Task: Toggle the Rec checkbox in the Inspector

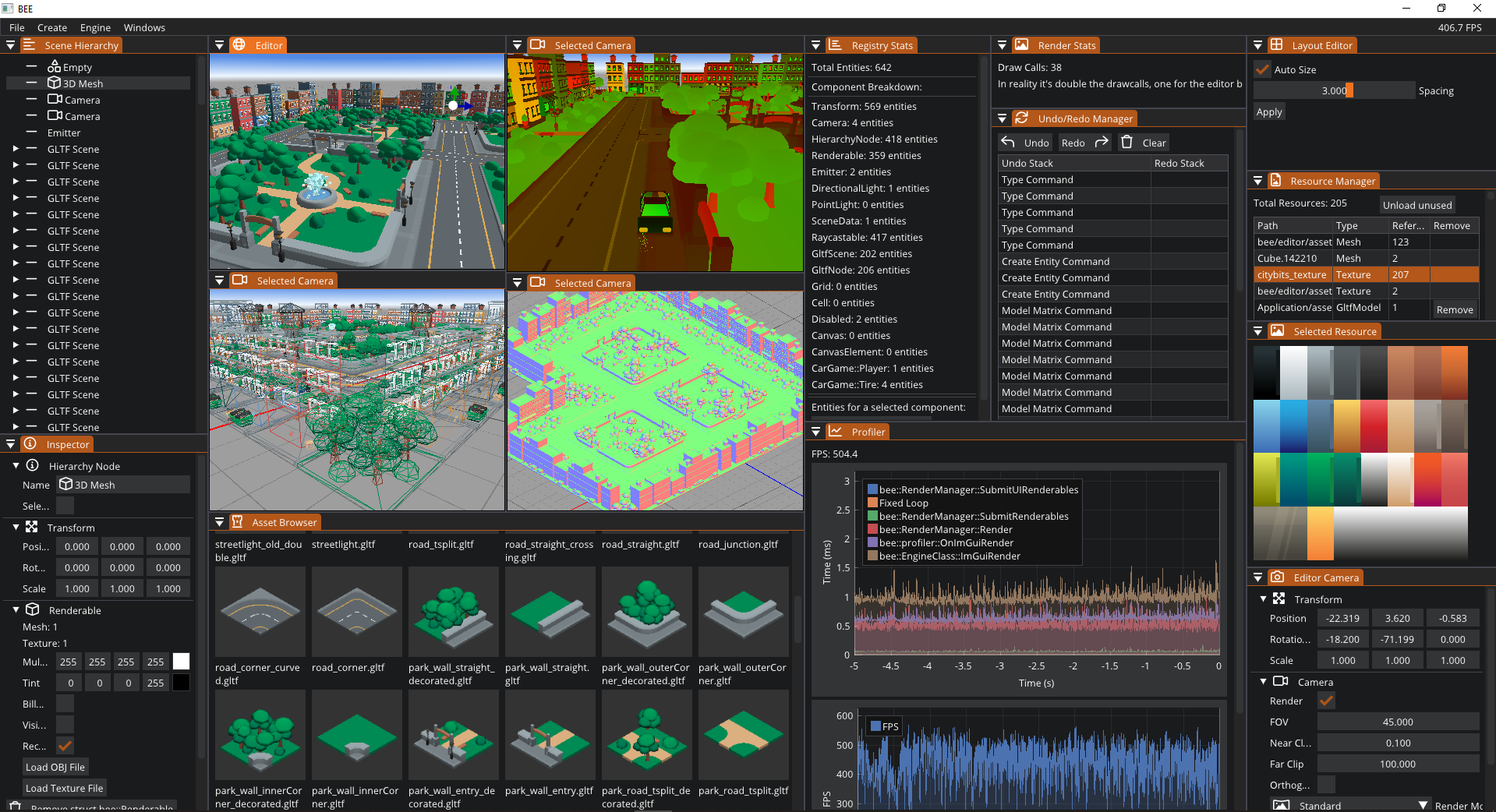Action: click(x=65, y=746)
